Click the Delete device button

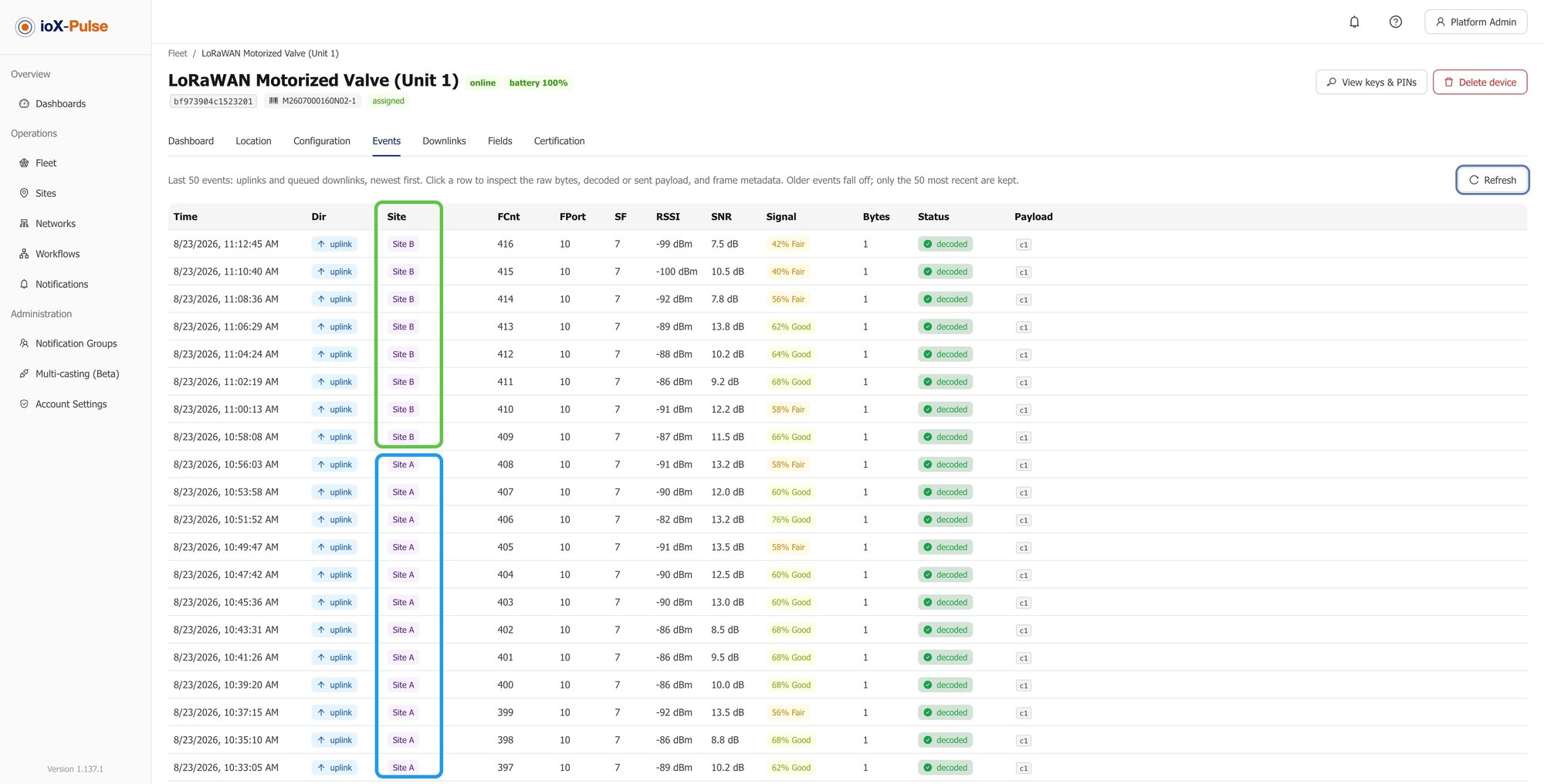[1480, 83]
